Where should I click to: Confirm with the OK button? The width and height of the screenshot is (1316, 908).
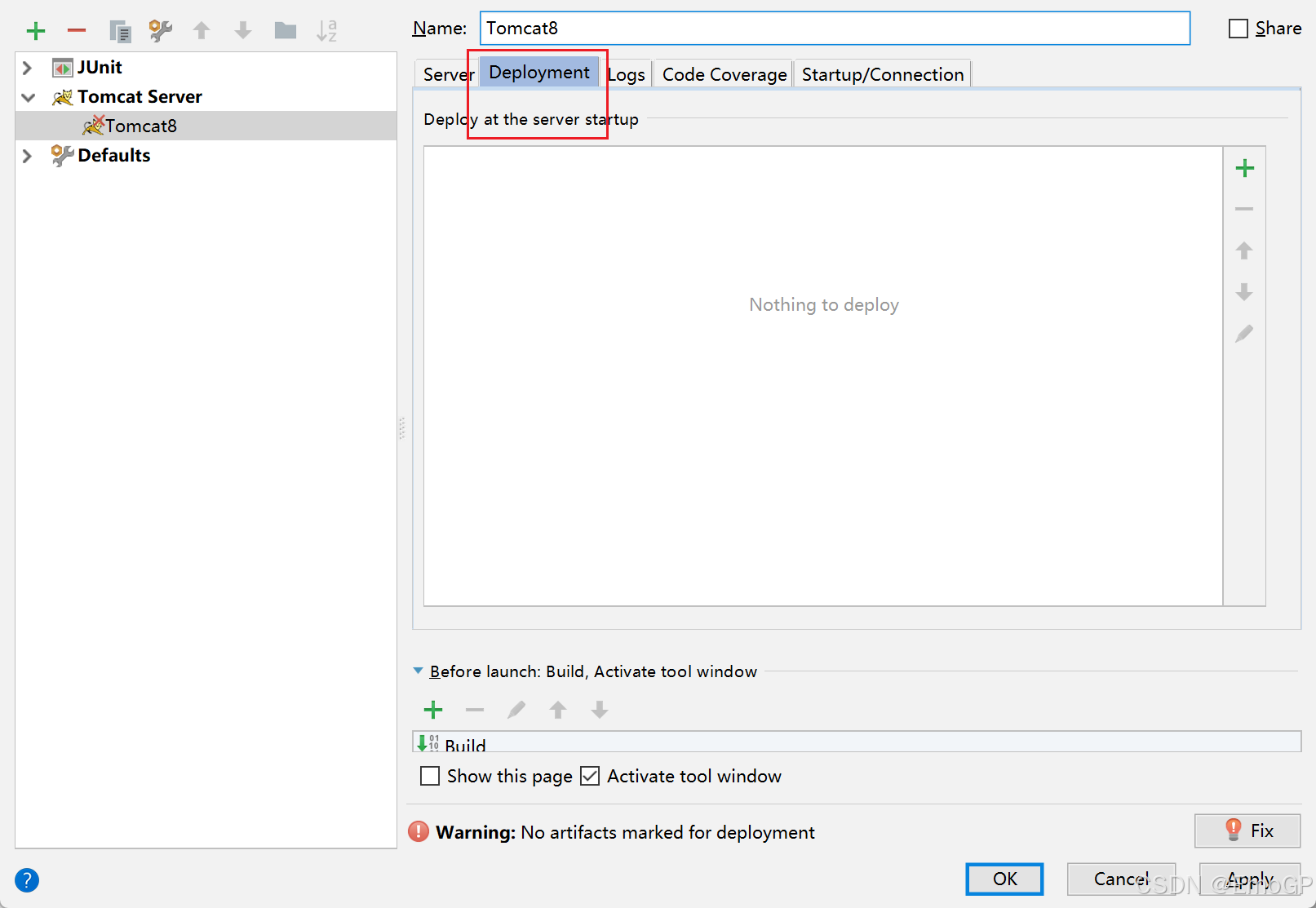[1004, 879]
